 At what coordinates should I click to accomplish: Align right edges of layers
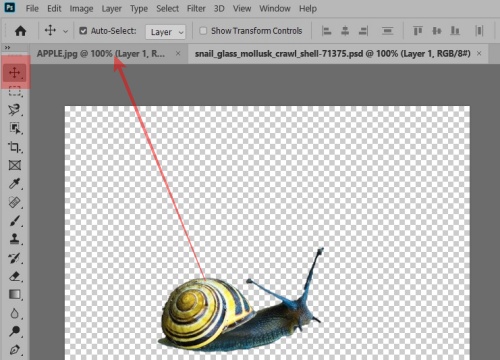click(363, 31)
